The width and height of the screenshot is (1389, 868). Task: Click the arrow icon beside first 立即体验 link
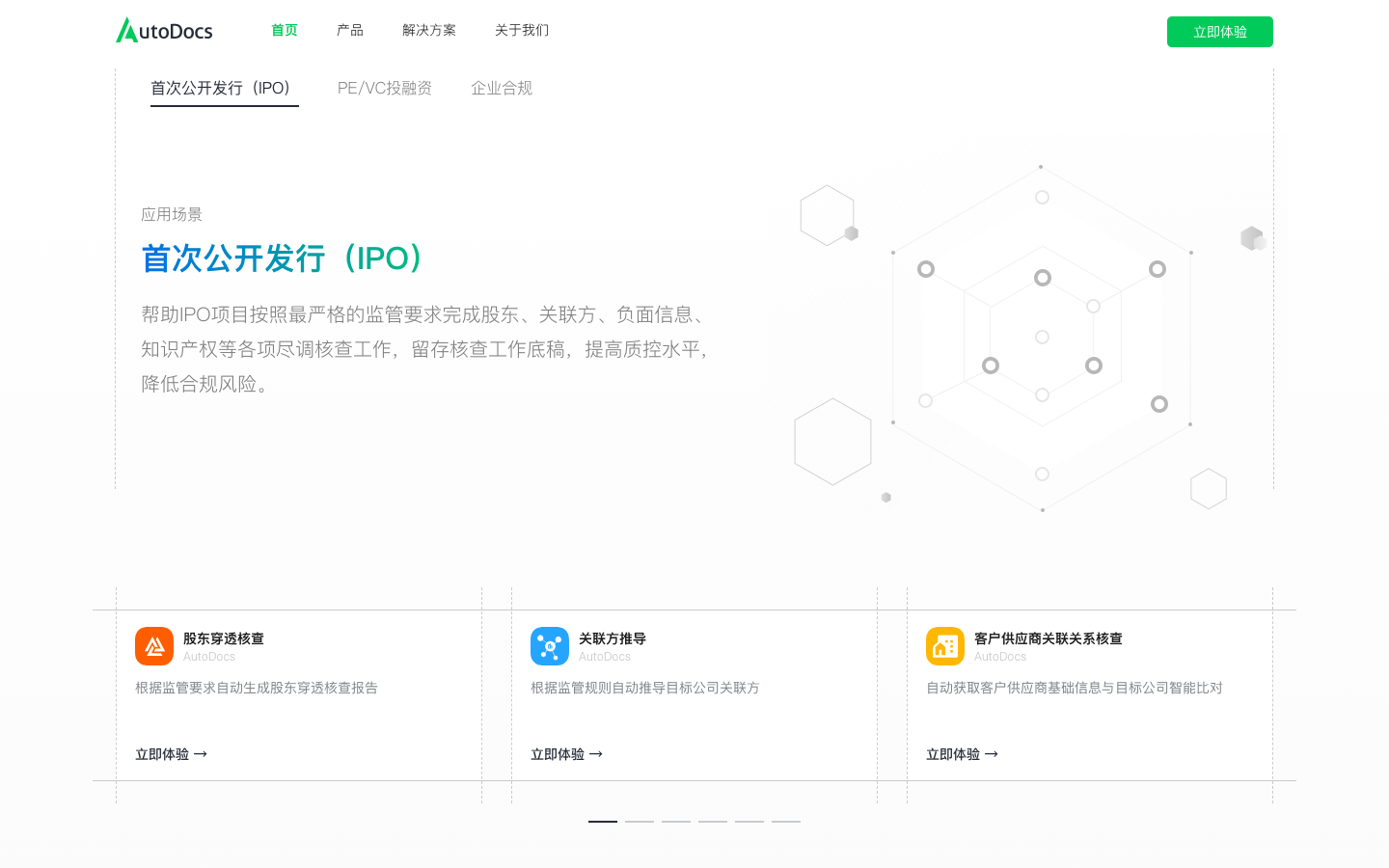click(201, 754)
